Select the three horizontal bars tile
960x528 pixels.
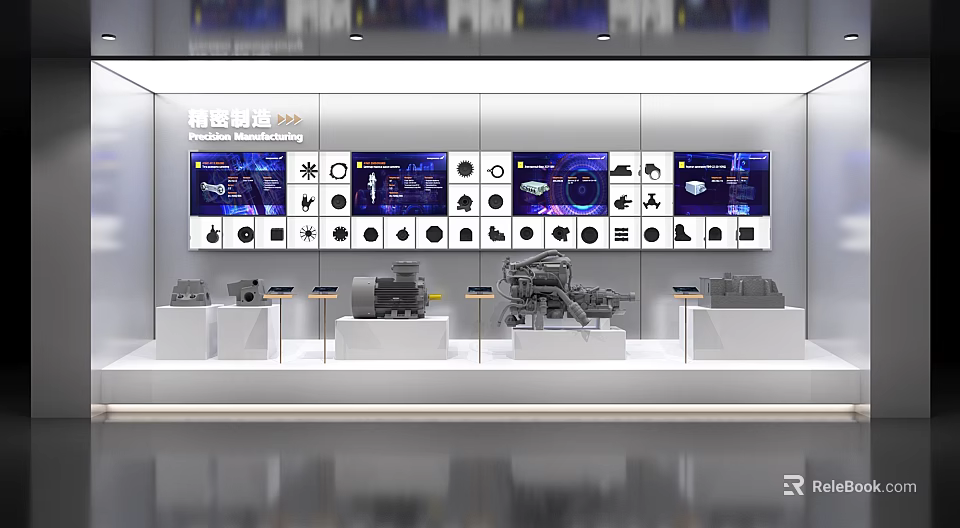[x=624, y=233]
